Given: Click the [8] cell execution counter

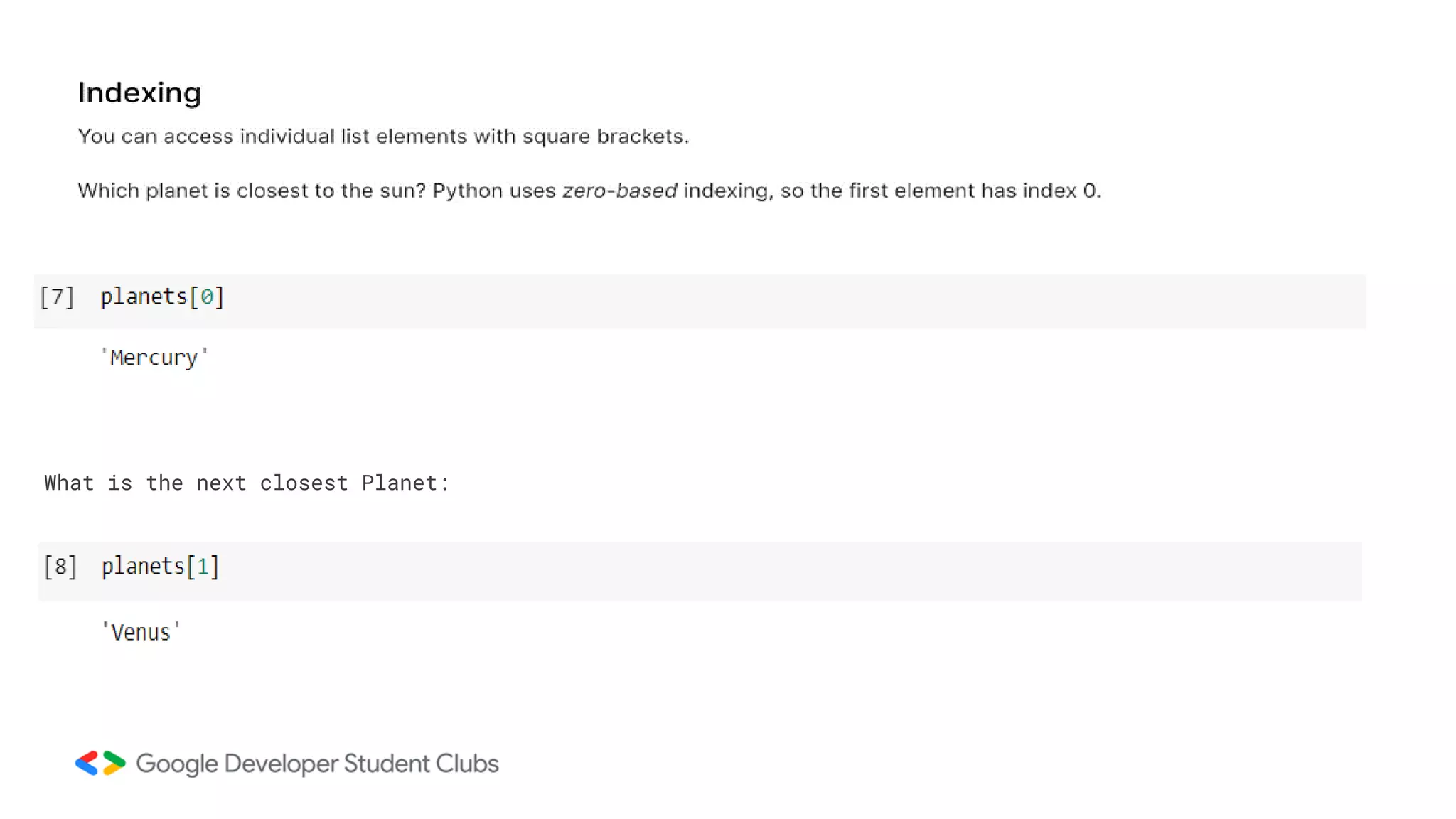Looking at the screenshot, I should point(60,567).
